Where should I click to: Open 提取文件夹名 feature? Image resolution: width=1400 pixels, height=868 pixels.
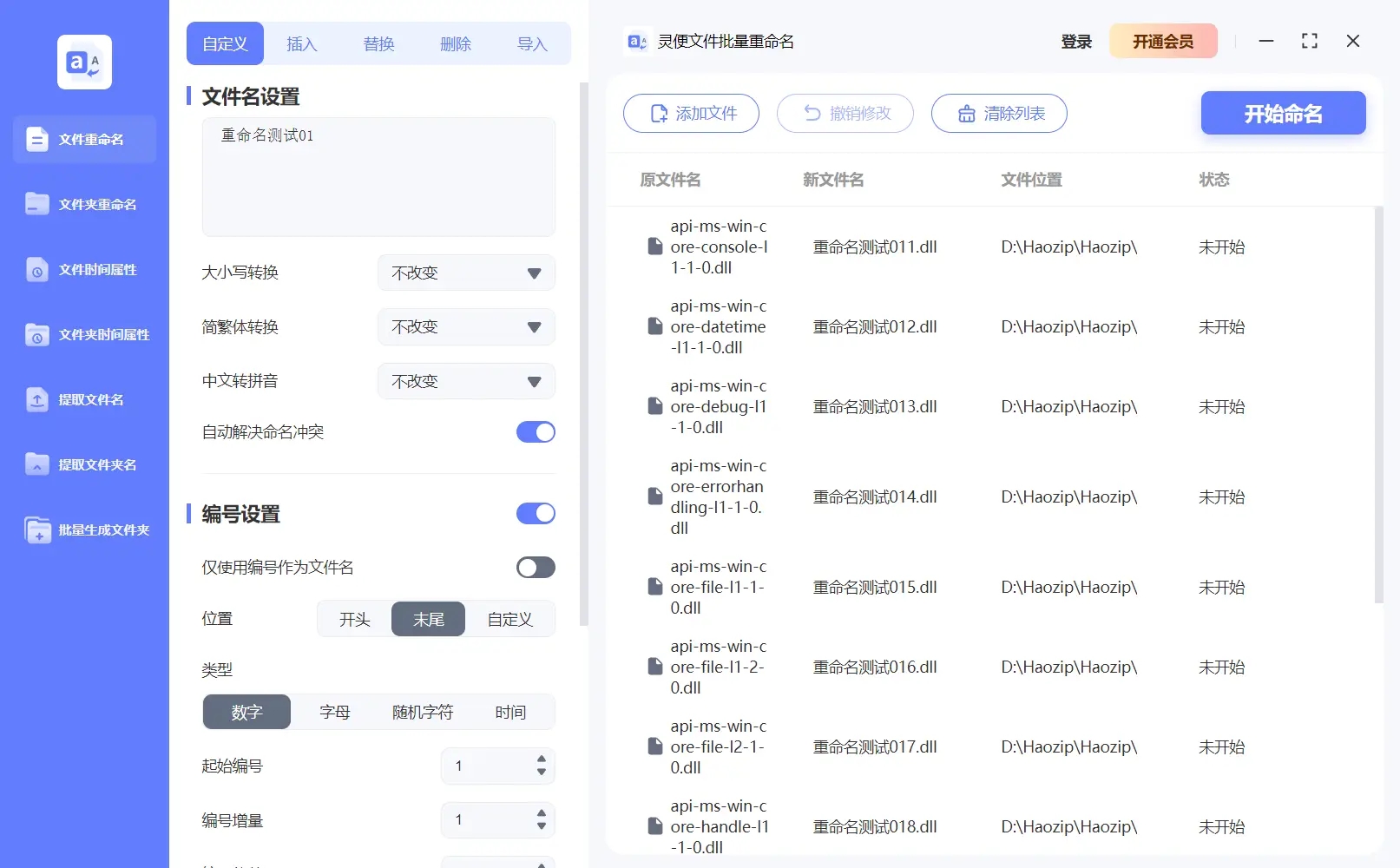[x=83, y=464]
